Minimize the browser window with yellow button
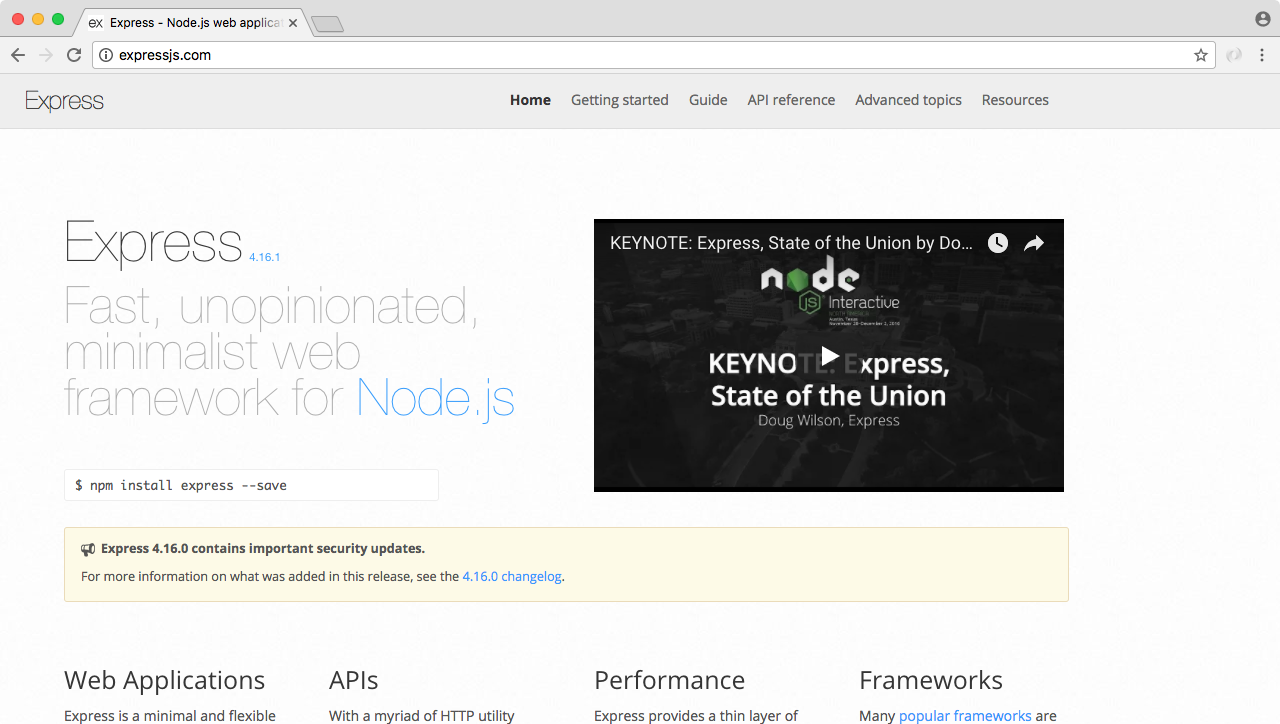This screenshot has width=1280, height=724. 38,19
